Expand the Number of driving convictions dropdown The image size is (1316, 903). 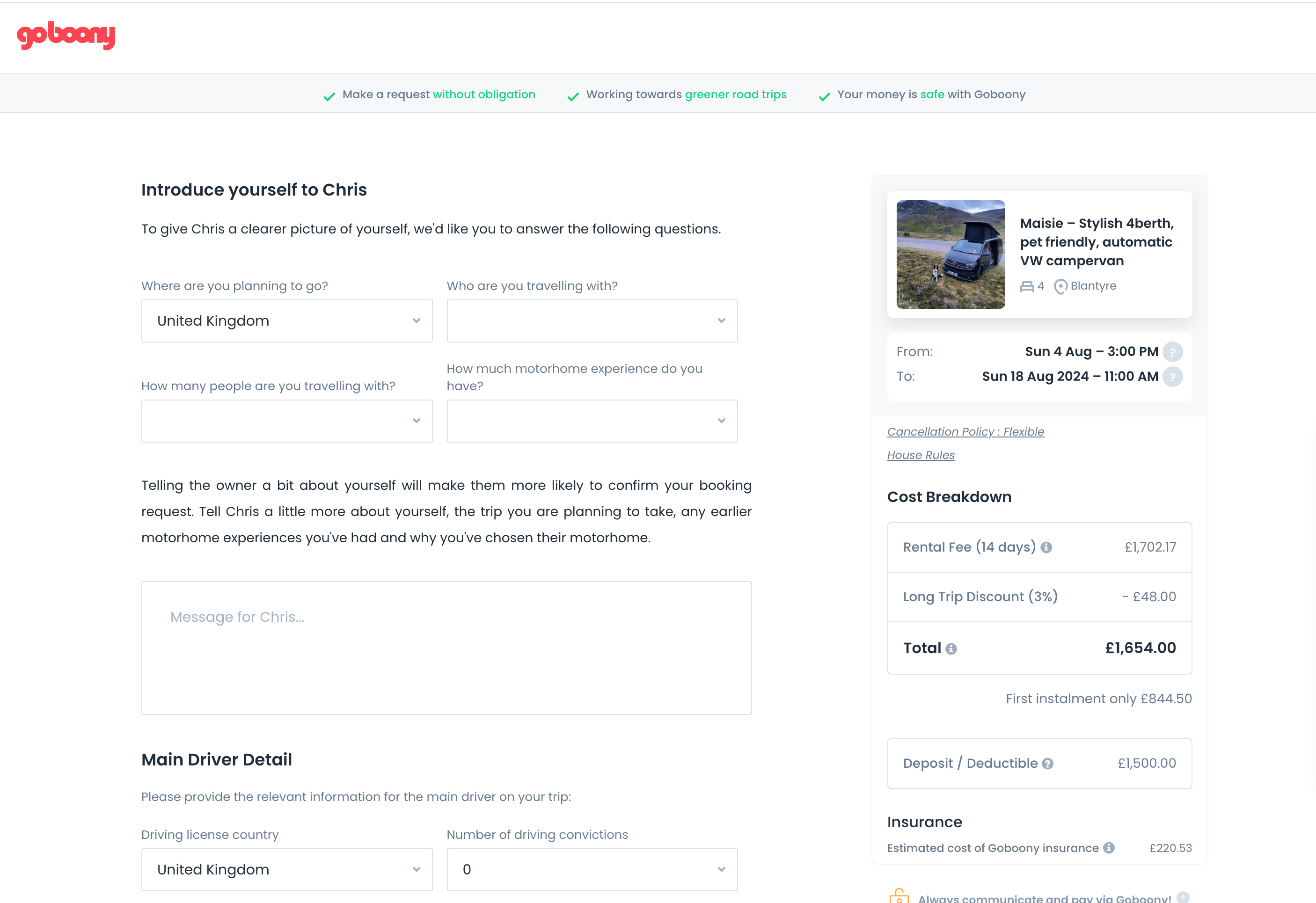592,870
